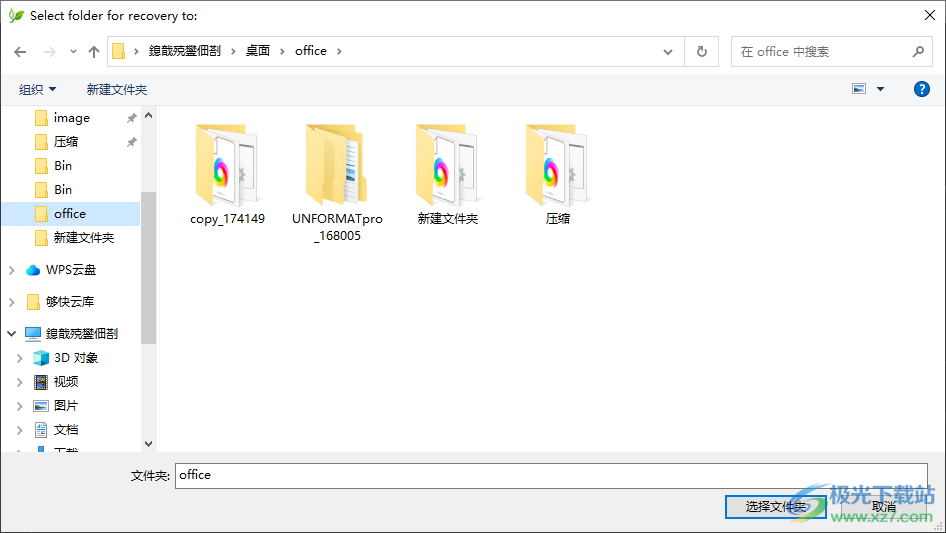Select 新建文件夹 in the sidebar tree
The height and width of the screenshot is (533, 946).
[83, 238]
